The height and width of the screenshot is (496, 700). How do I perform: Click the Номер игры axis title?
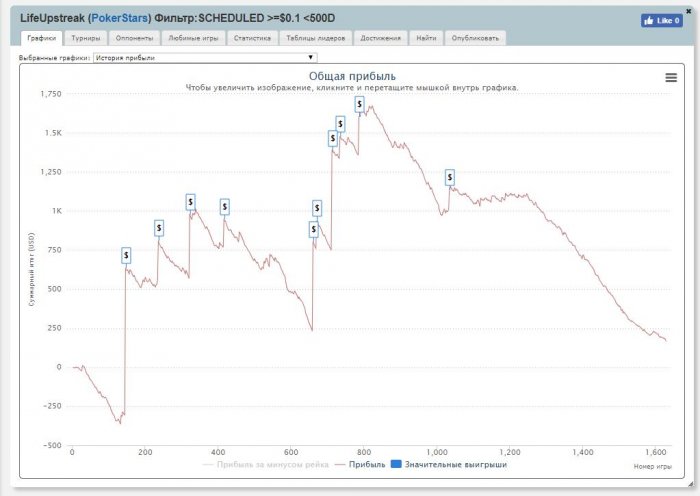(652, 467)
